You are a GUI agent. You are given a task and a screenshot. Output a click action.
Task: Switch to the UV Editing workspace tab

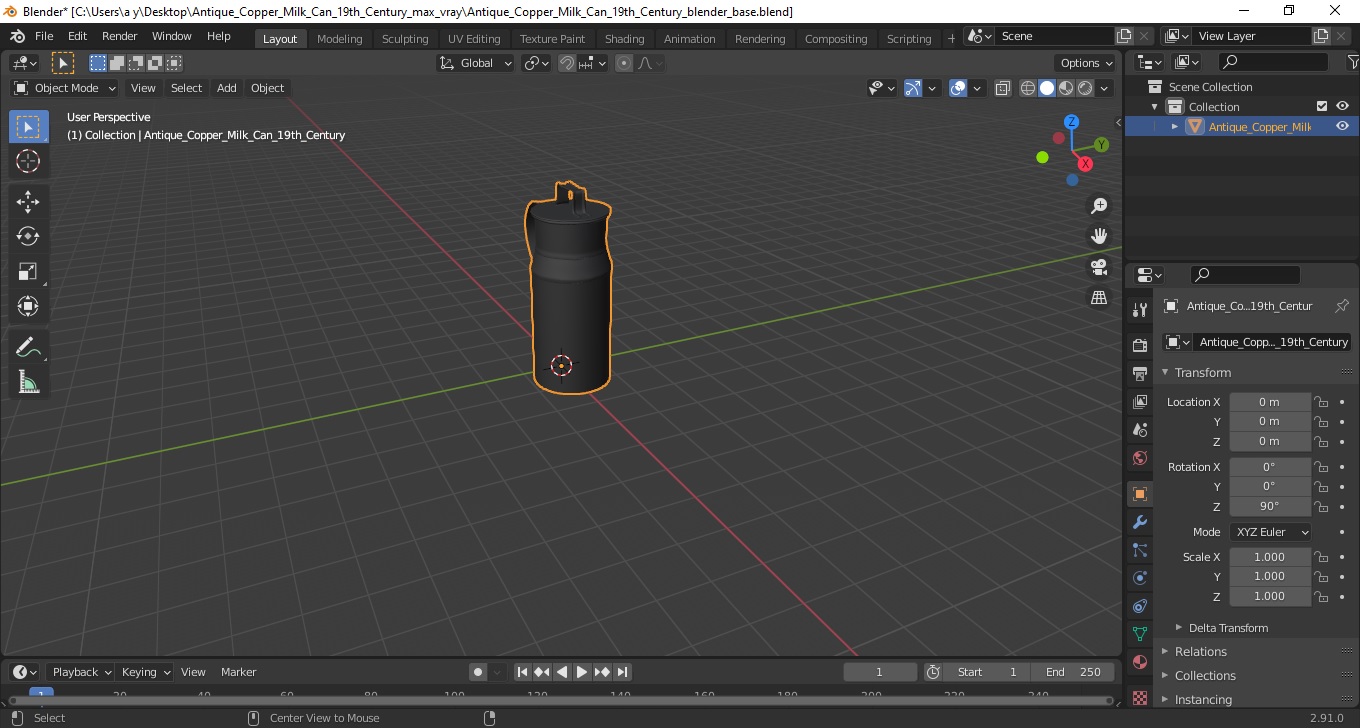474,38
